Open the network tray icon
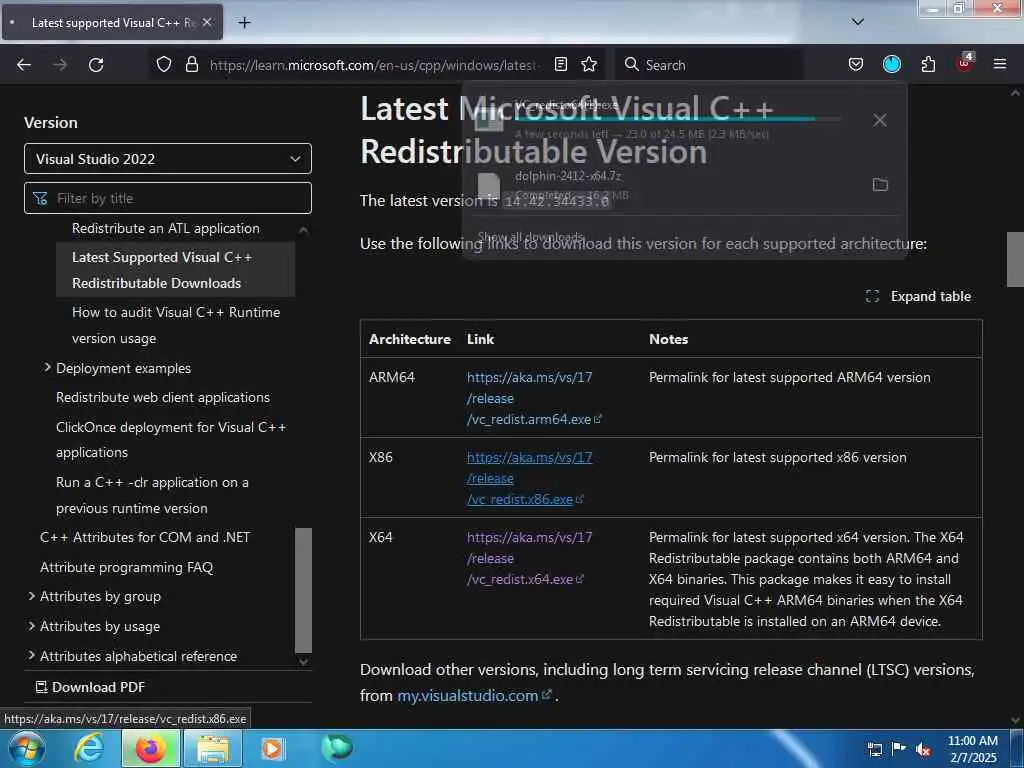The image size is (1024, 768). tap(874, 750)
